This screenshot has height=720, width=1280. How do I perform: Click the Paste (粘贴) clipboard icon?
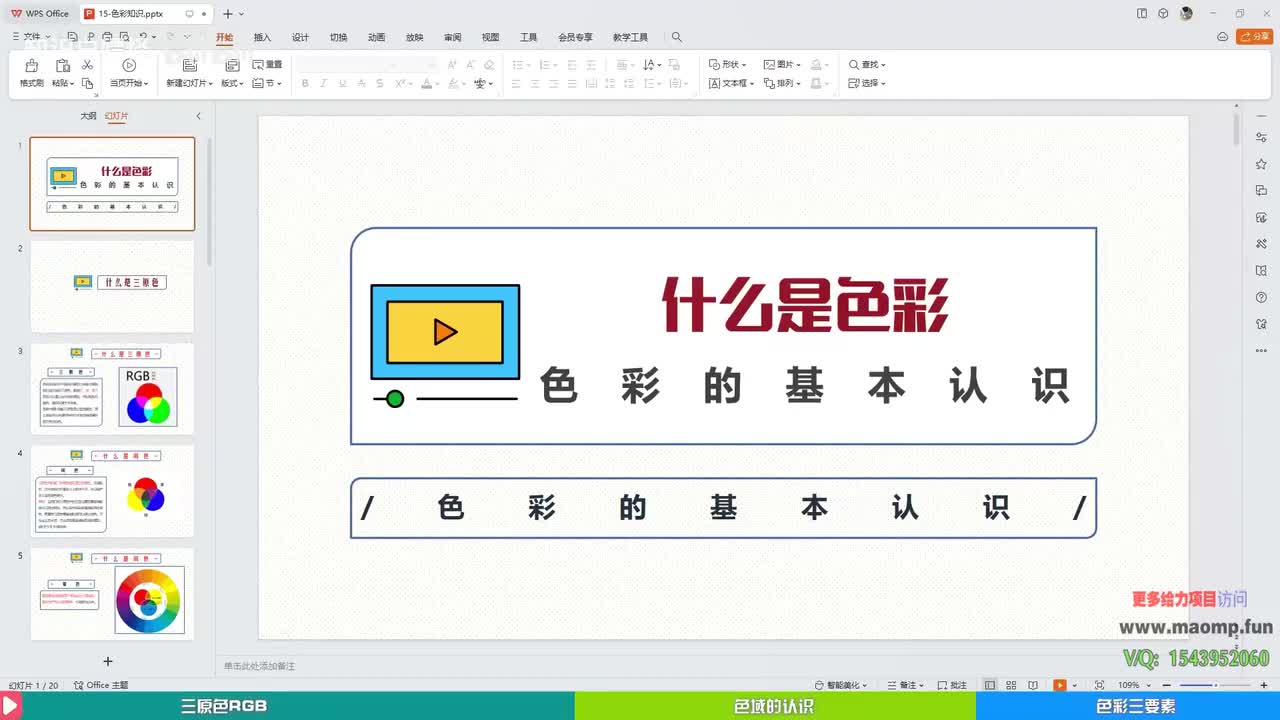click(x=62, y=66)
